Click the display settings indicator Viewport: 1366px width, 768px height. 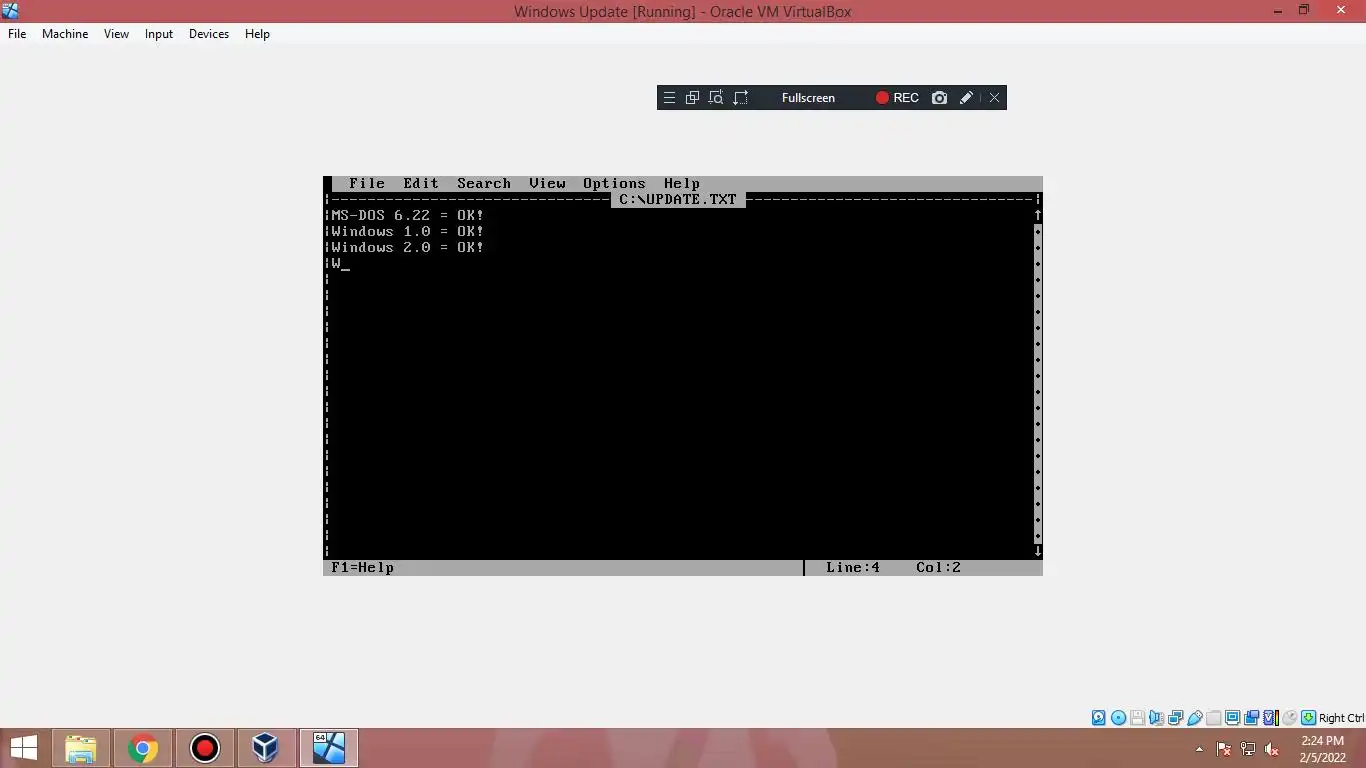(x=1232, y=718)
